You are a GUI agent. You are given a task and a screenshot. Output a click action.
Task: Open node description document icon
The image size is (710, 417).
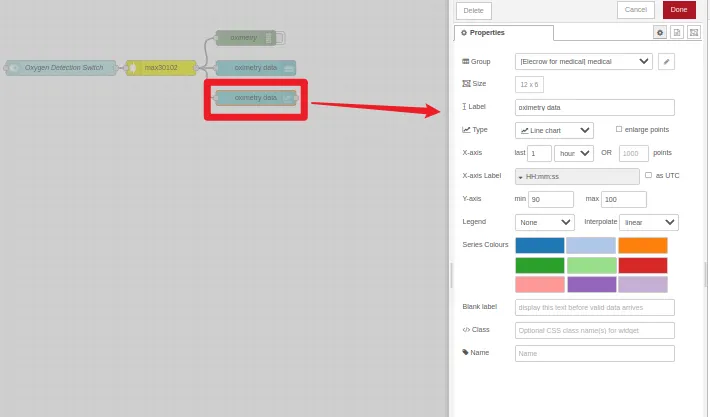pyautogui.click(x=677, y=32)
